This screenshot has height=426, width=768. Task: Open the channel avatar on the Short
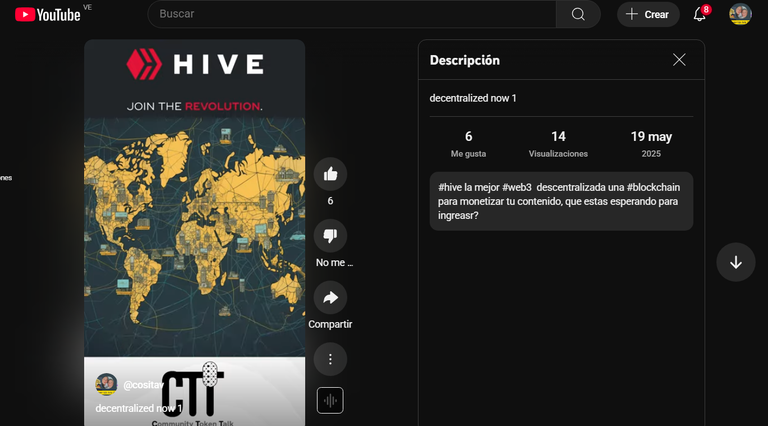point(106,384)
